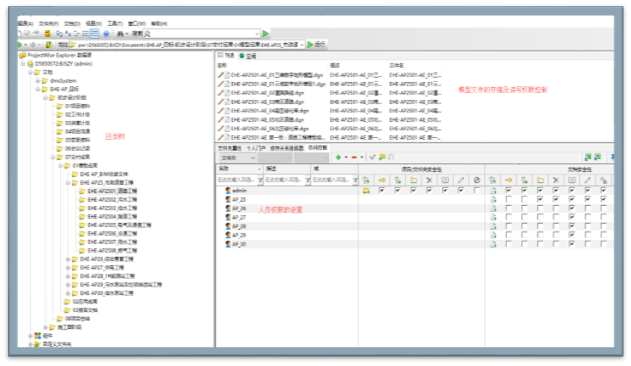The width and height of the screenshot is (631, 366).
Task: Expand the EHE-AP30 folder node
Action: coord(68,293)
